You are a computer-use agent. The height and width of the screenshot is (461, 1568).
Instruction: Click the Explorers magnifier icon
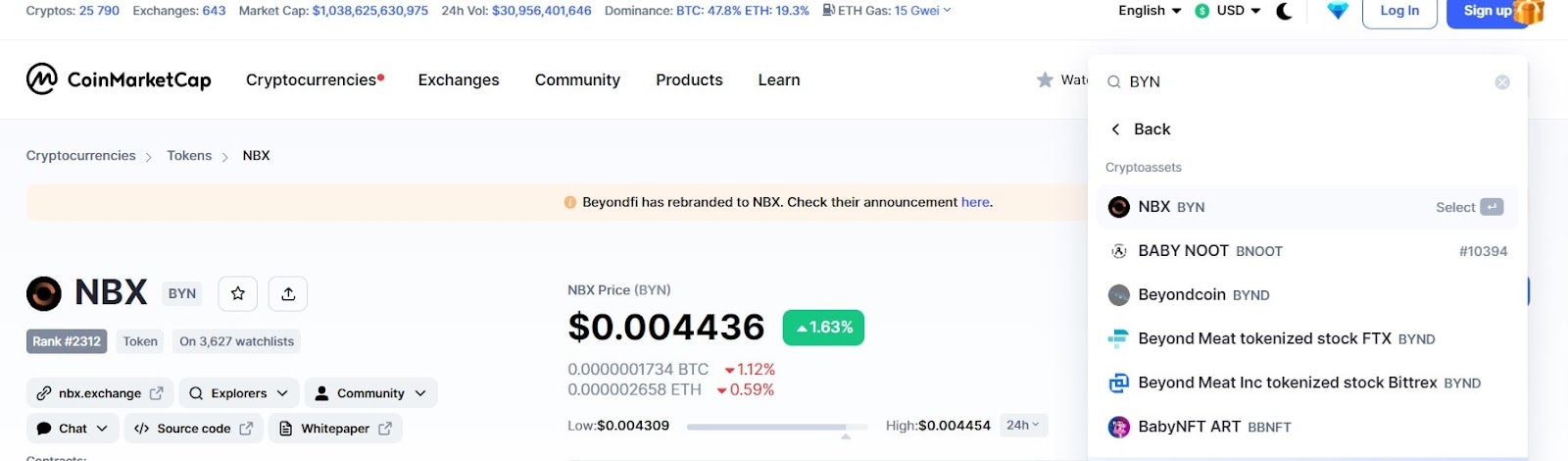coord(196,393)
